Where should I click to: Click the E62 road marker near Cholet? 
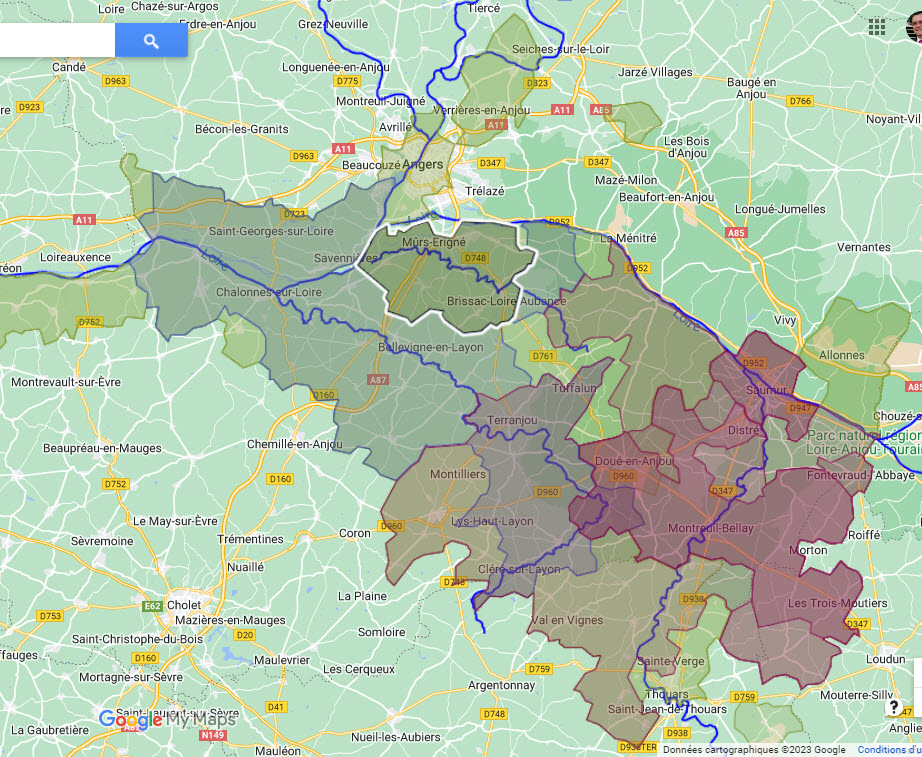(153, 605)
